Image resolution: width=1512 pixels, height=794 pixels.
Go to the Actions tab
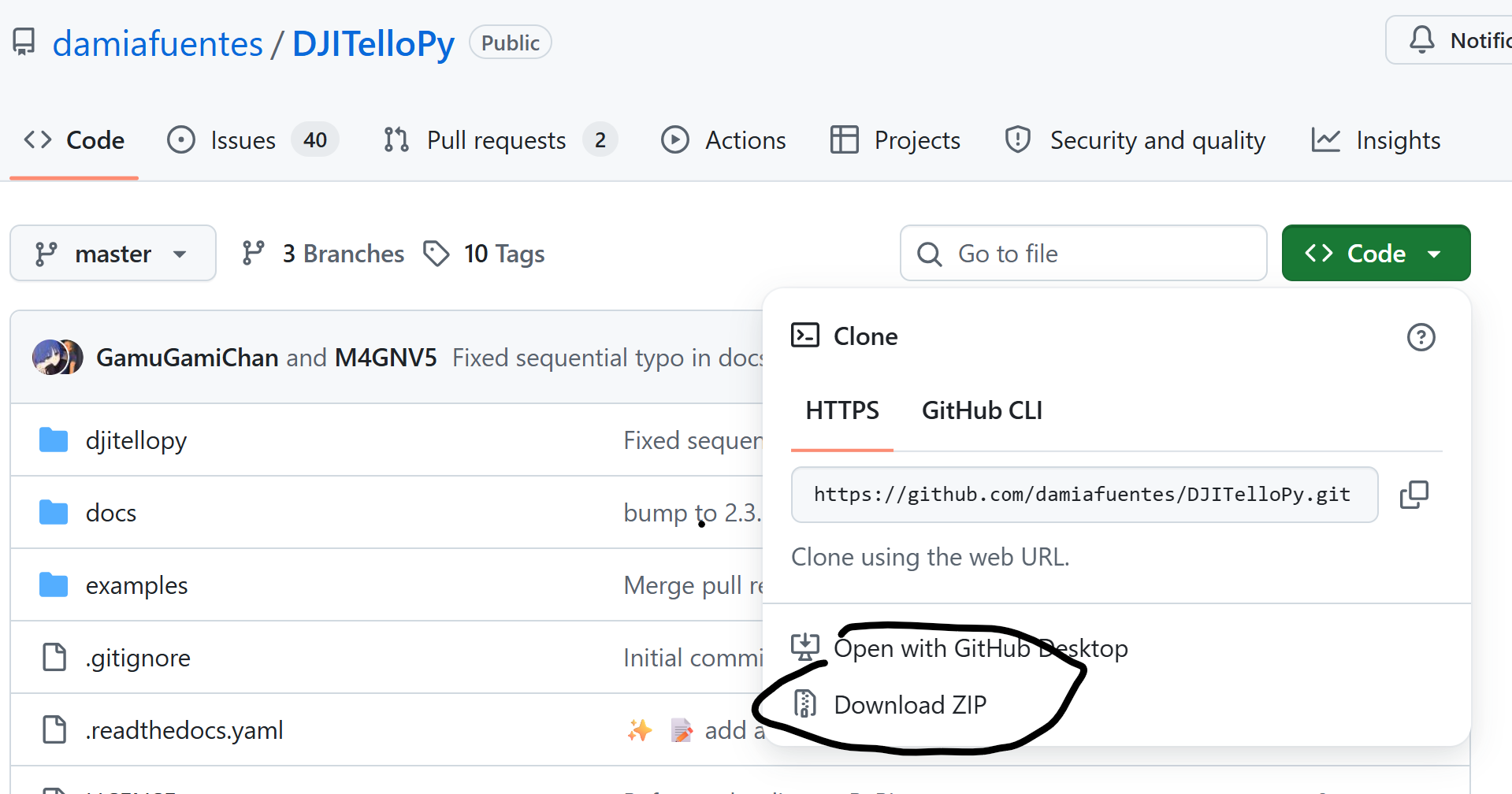(723, 140)
